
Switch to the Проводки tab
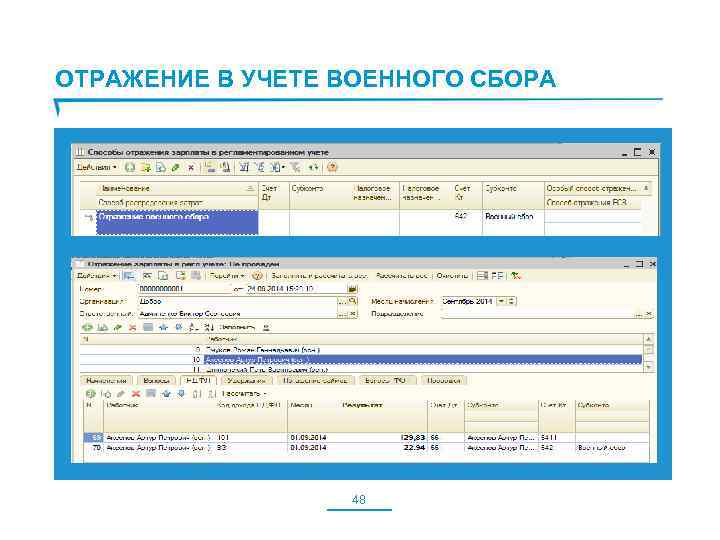click(x=444, y=381)
